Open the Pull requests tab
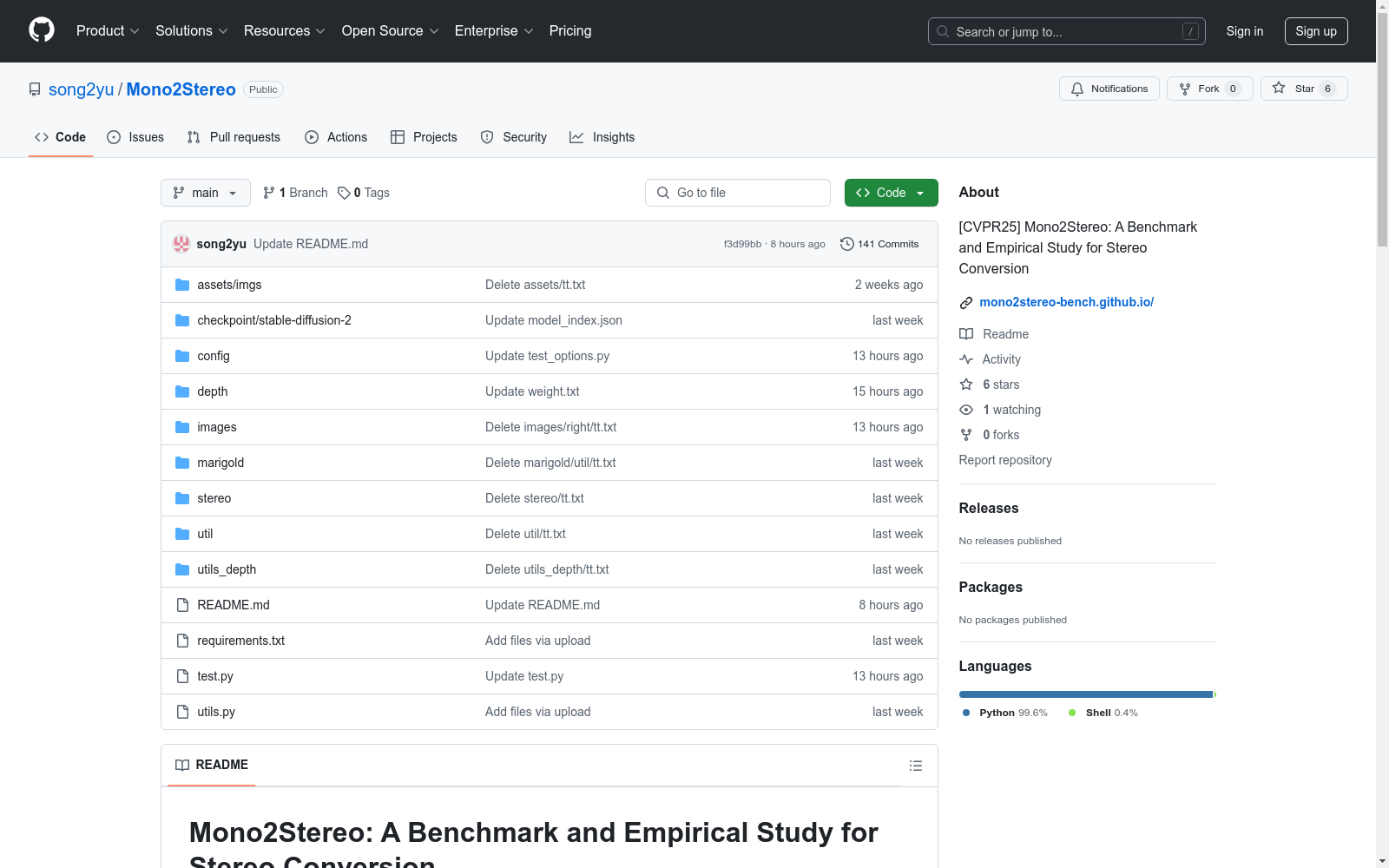 234,137
